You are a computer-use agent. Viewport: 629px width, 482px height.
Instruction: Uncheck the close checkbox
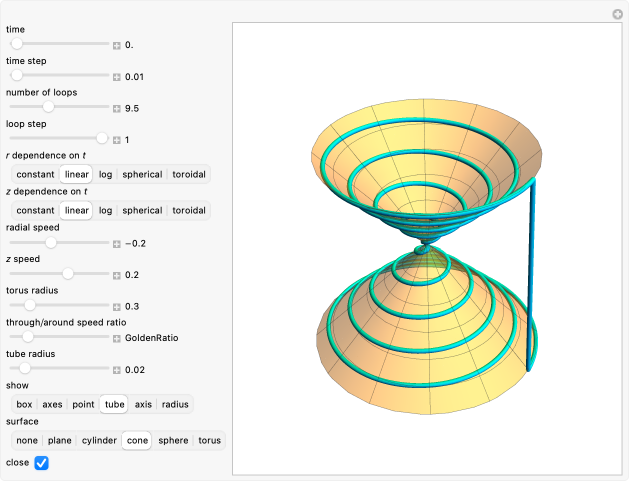point(41,463)
